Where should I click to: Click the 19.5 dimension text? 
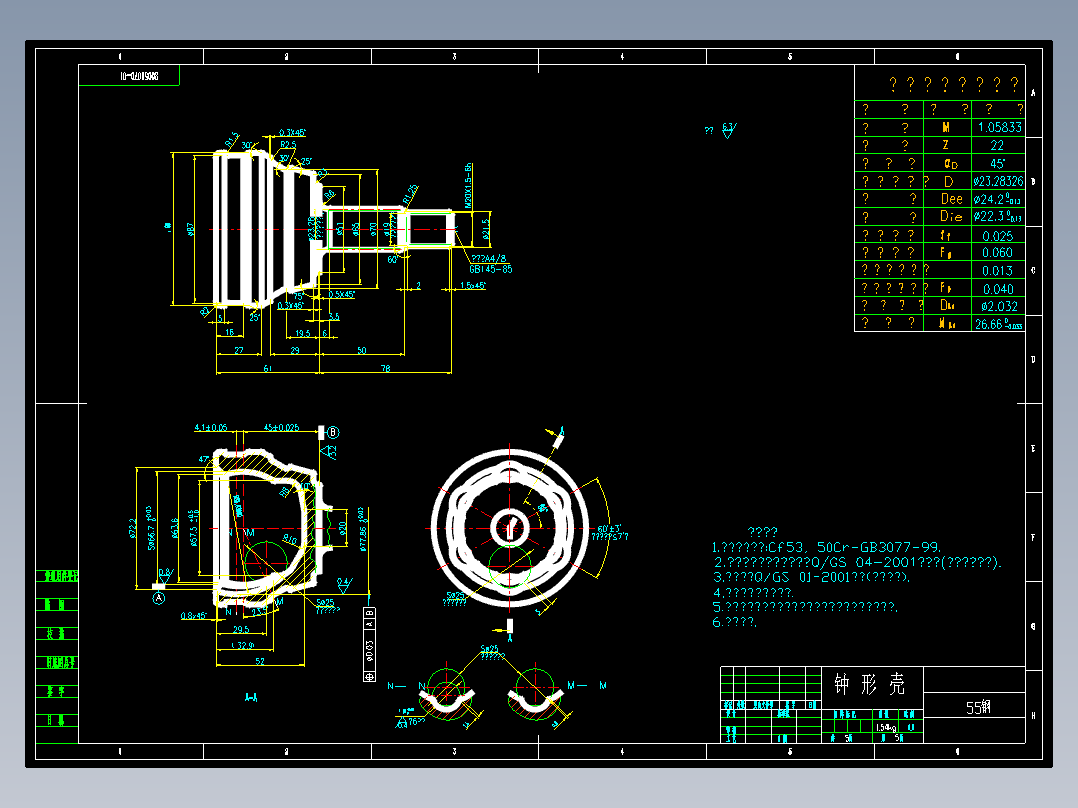303,333
